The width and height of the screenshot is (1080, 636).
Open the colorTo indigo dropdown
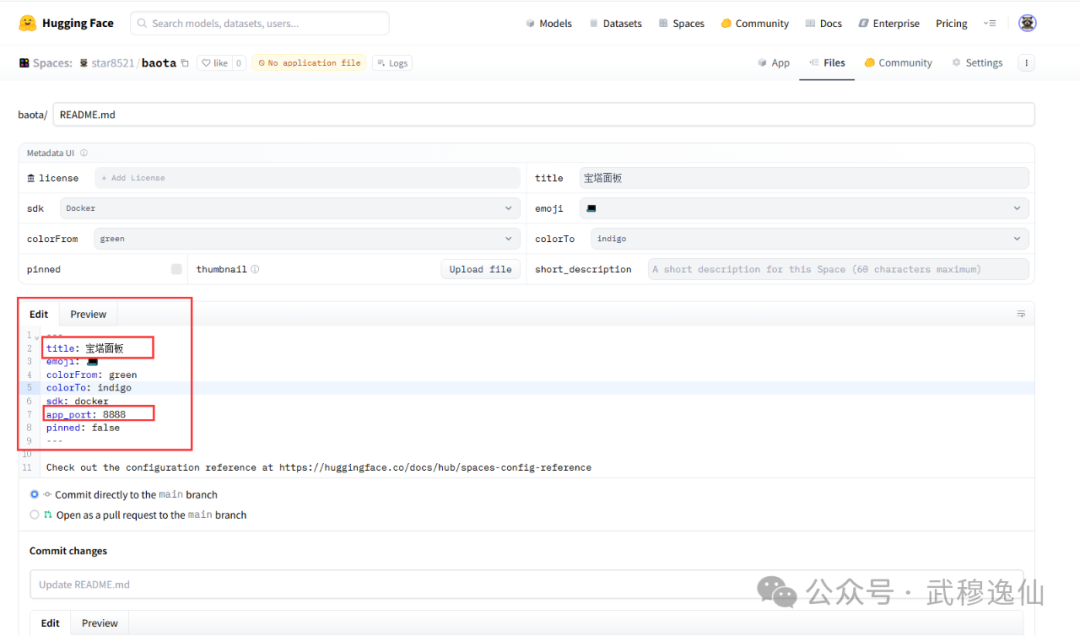[x=809, y=238]
